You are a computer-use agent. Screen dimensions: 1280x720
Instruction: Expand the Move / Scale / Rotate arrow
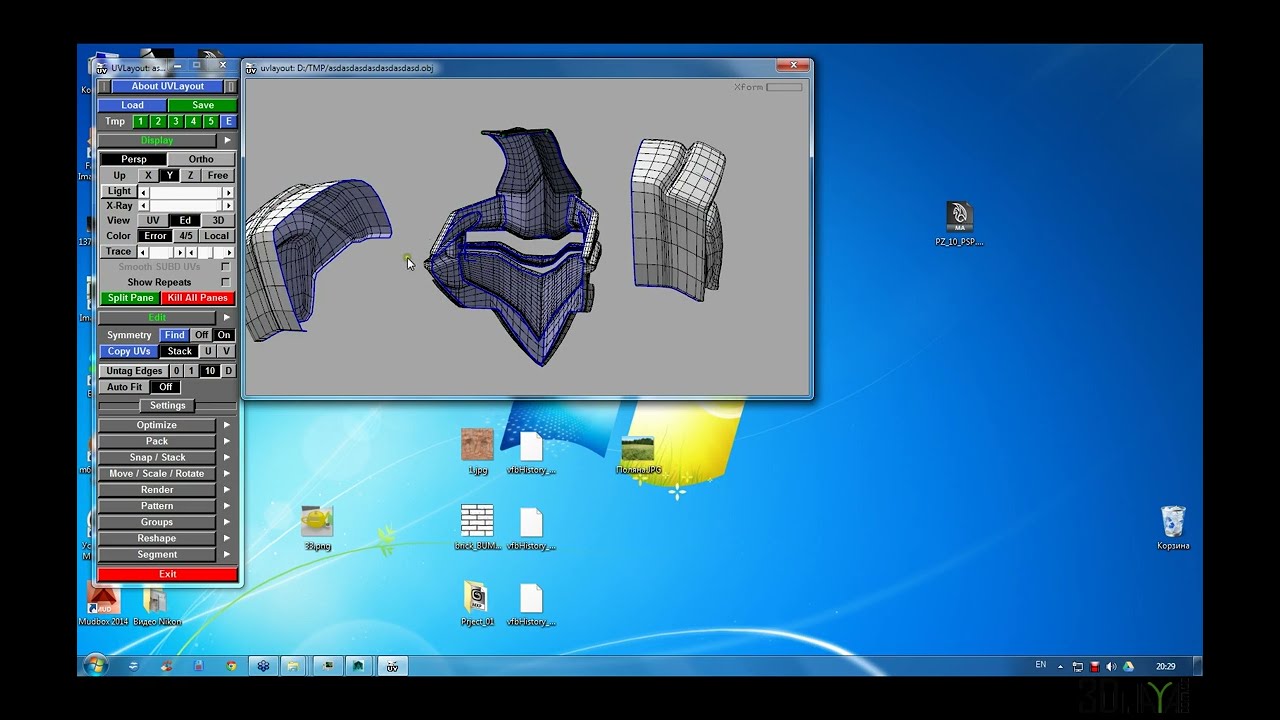[227, 474]
